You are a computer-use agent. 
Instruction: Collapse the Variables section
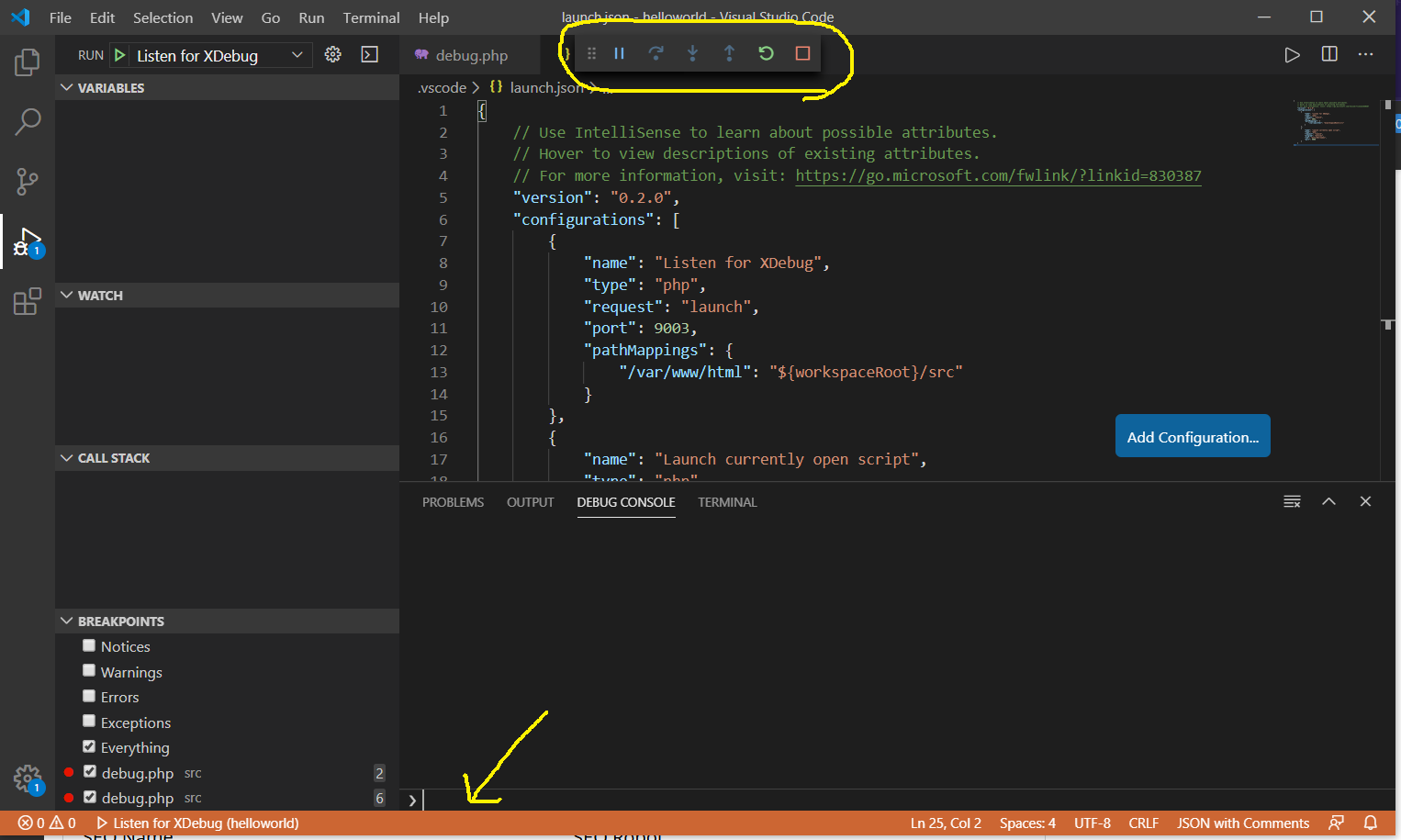(227, 87)
